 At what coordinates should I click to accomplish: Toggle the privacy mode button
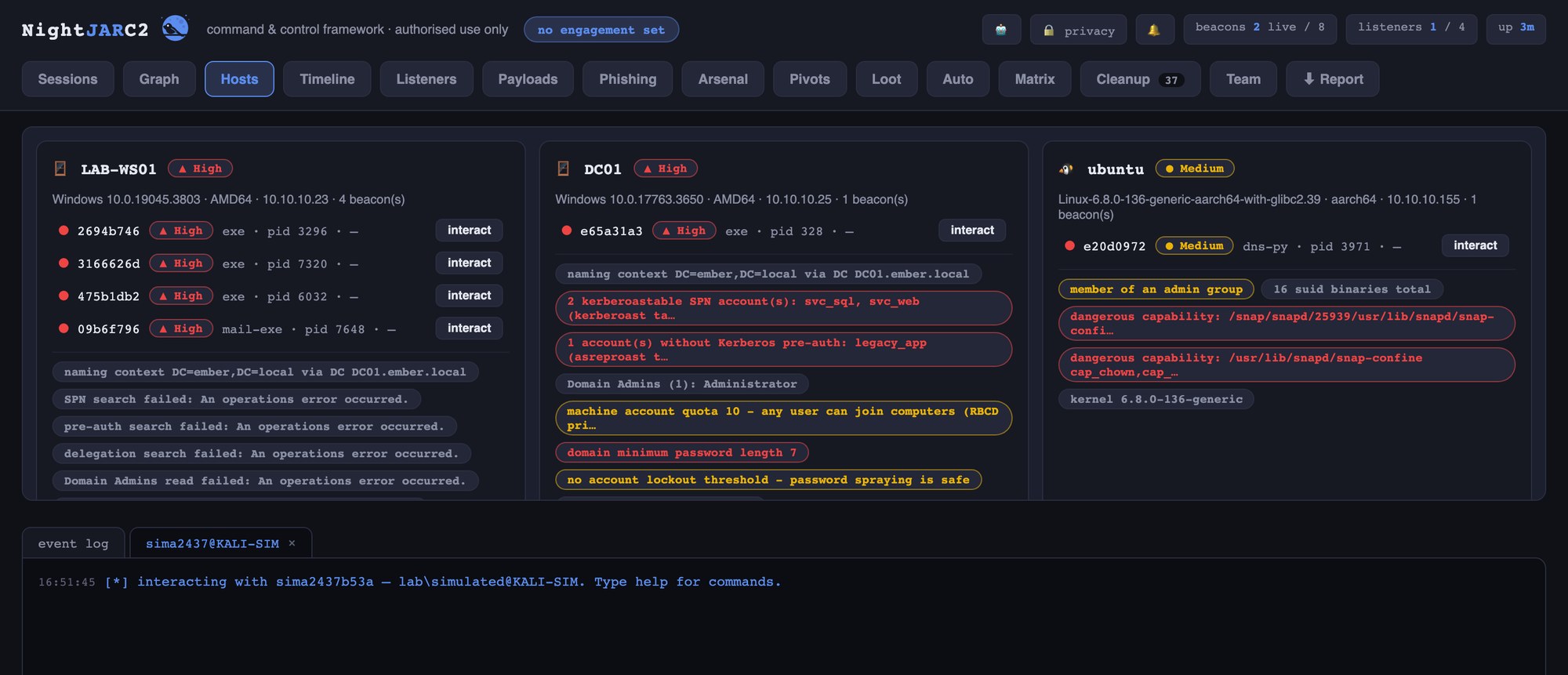click(x=1078, y=30)
